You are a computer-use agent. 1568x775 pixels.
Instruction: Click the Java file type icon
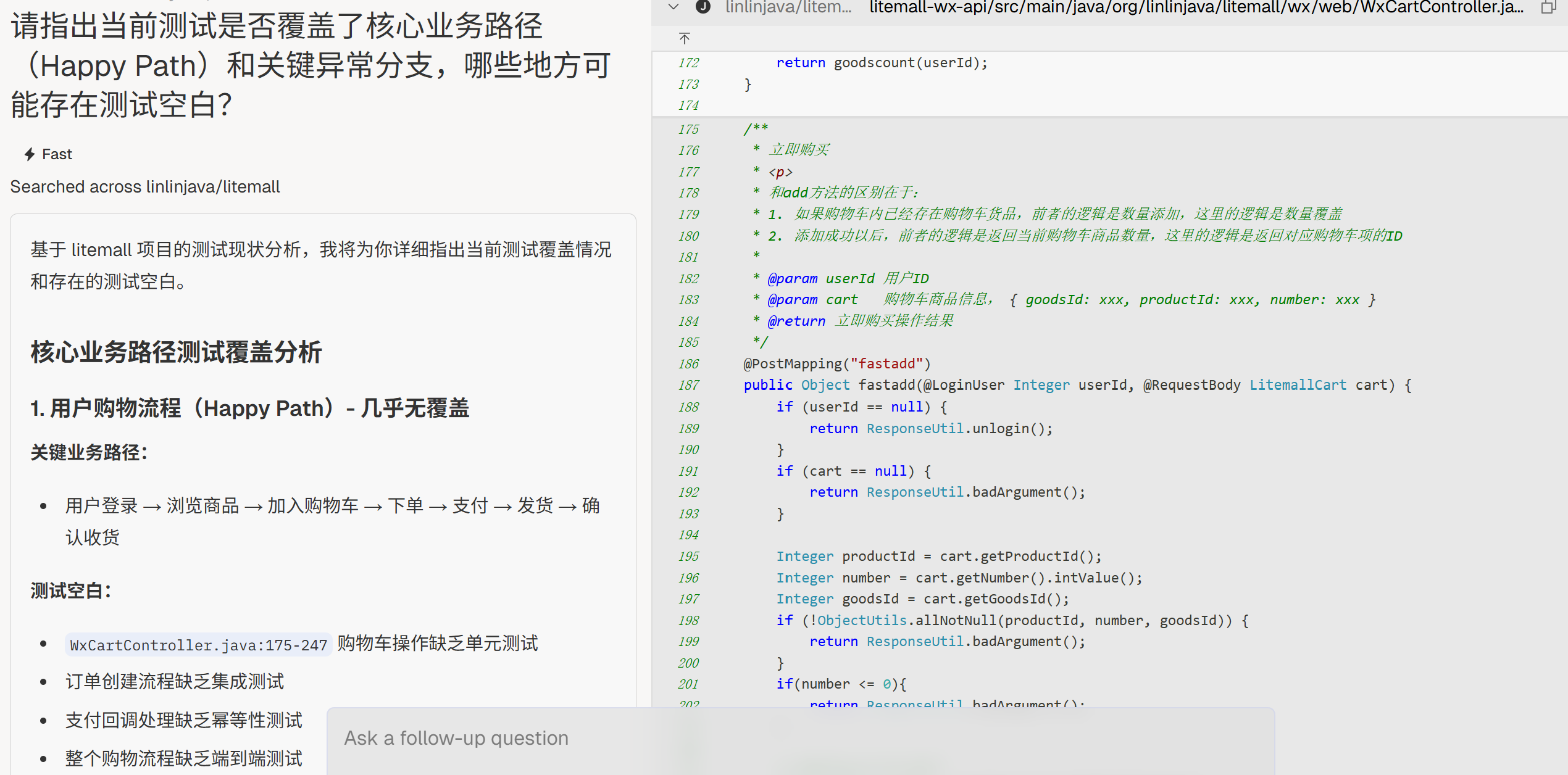pos(703,7)
